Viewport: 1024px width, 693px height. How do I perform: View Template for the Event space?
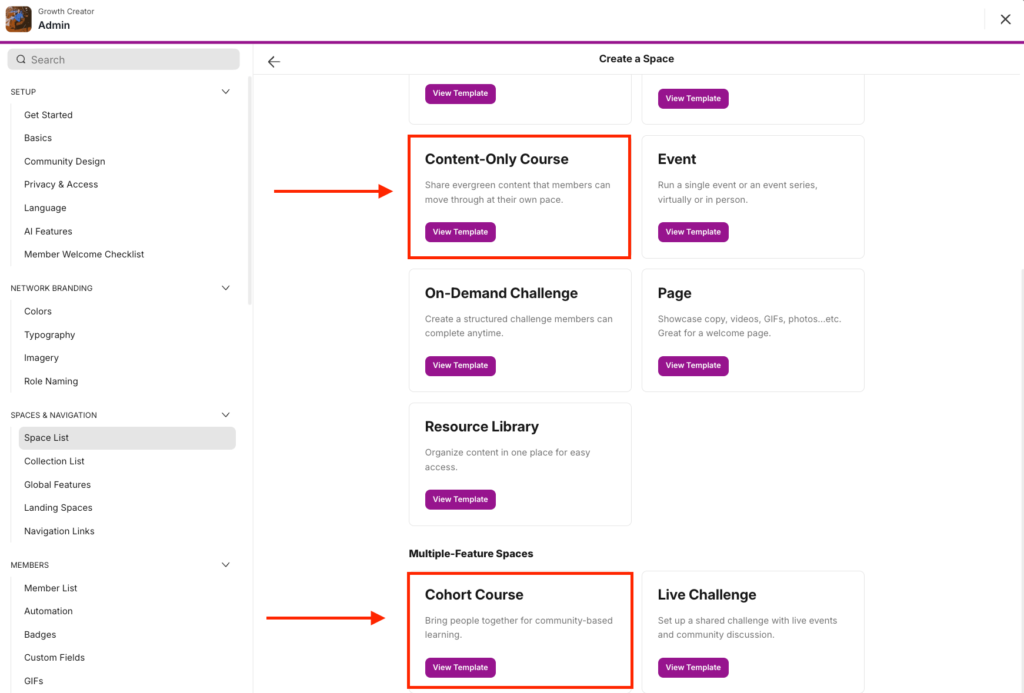[693, 231]
